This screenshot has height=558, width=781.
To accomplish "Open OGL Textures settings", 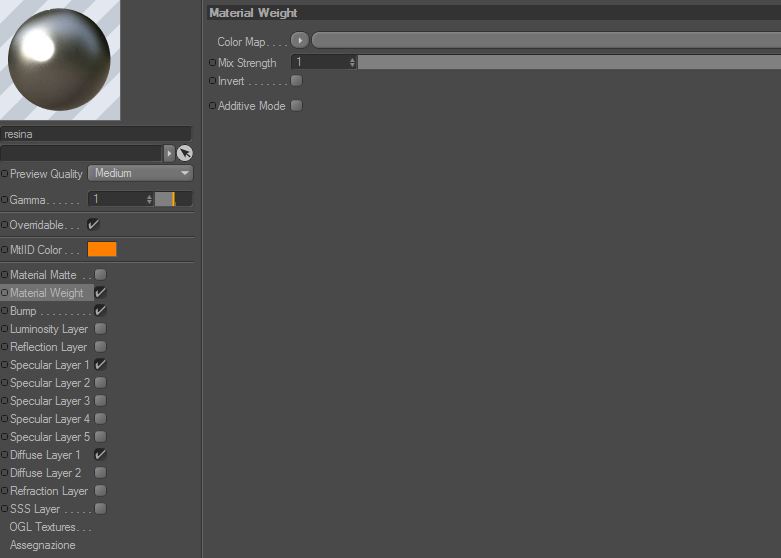I will (50, 527).
